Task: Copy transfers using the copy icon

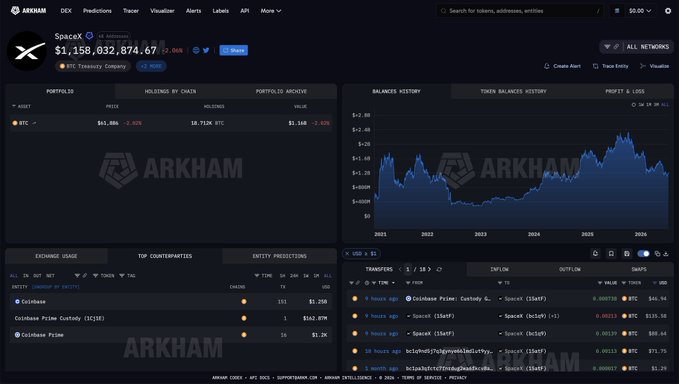Action: pyautogui.click(x=657, y=254)
